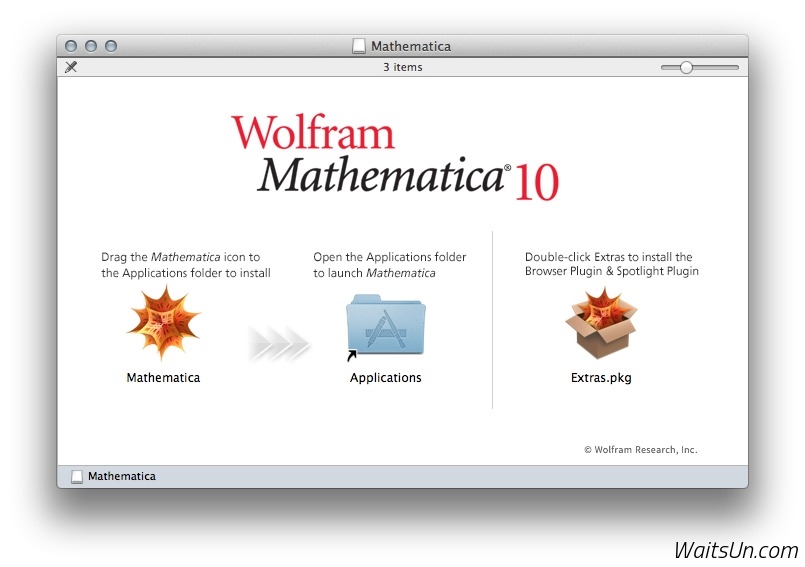Click the Wolfram Research, Inc. copyright text
Screen dimensions: 805x567
pos(640,450)
